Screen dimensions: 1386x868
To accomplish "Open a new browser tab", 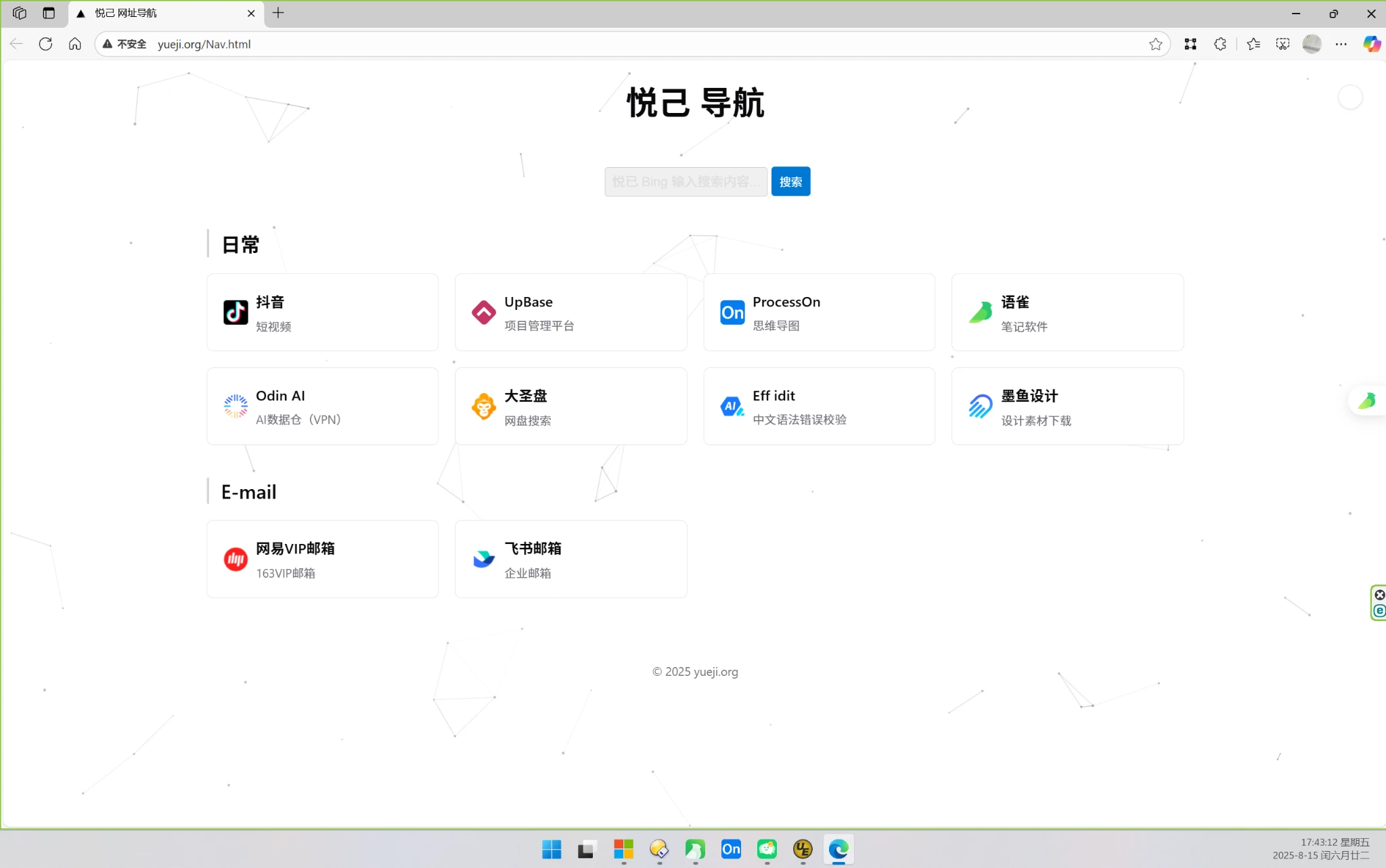I will point(278,13).
